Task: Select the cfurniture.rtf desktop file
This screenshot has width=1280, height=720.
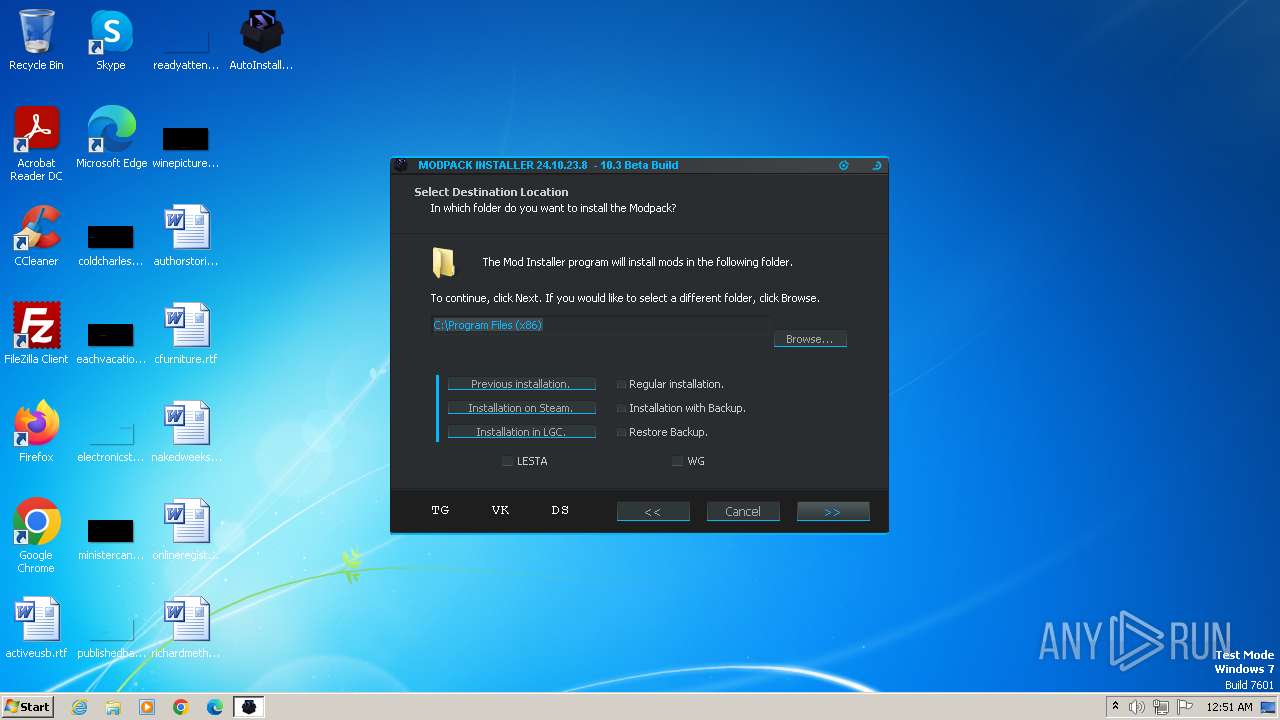Action: (x=186, y=334)
